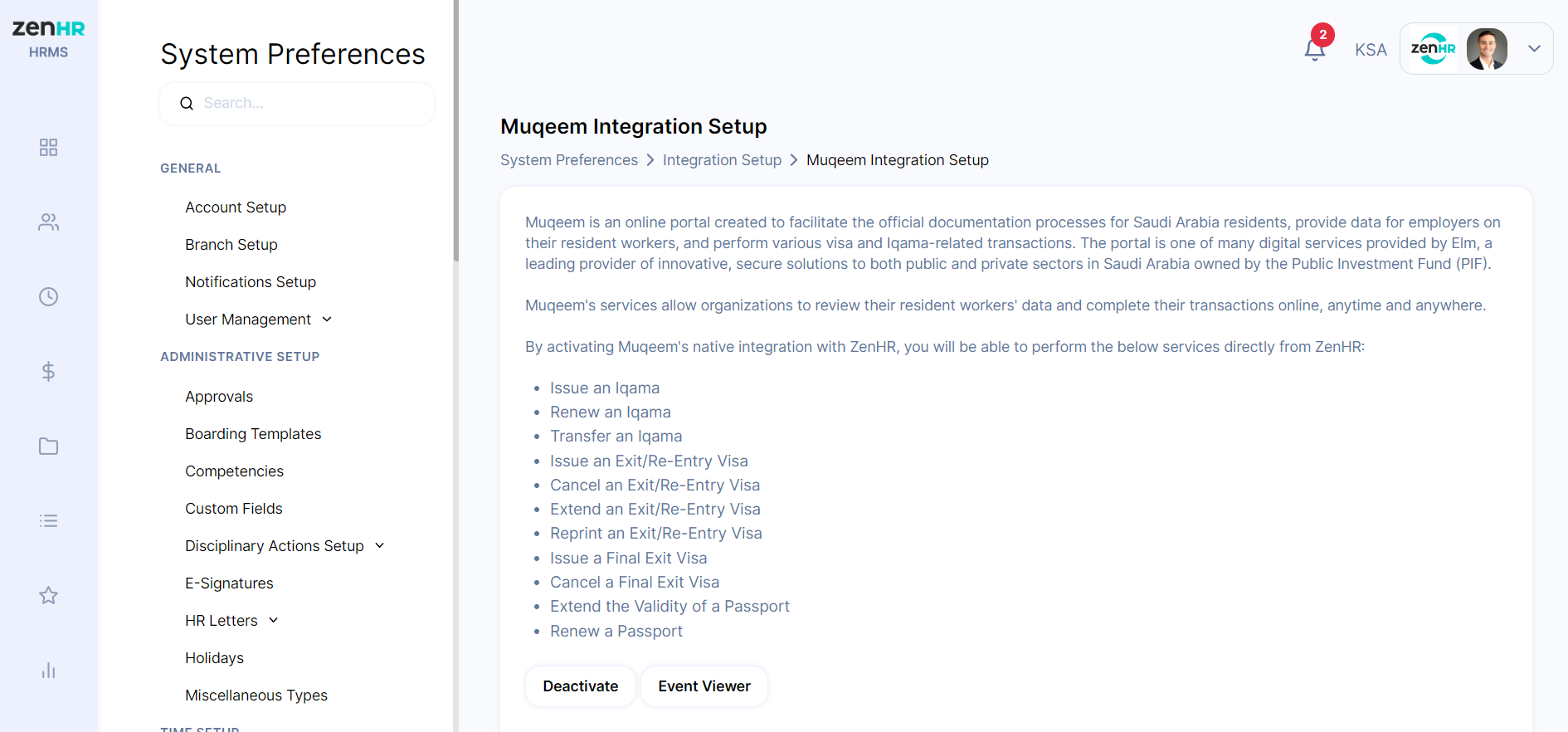
Task: Open Holidays settings
Action: tap(214, 658)
